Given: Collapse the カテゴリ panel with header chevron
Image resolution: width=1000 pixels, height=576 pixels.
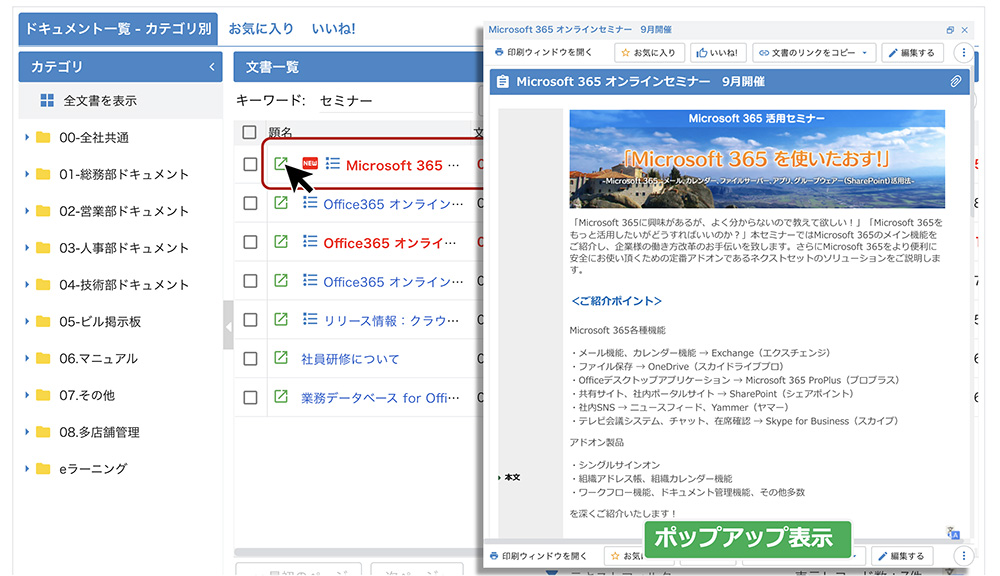Looking at the screenshot, I should point(212,67).
